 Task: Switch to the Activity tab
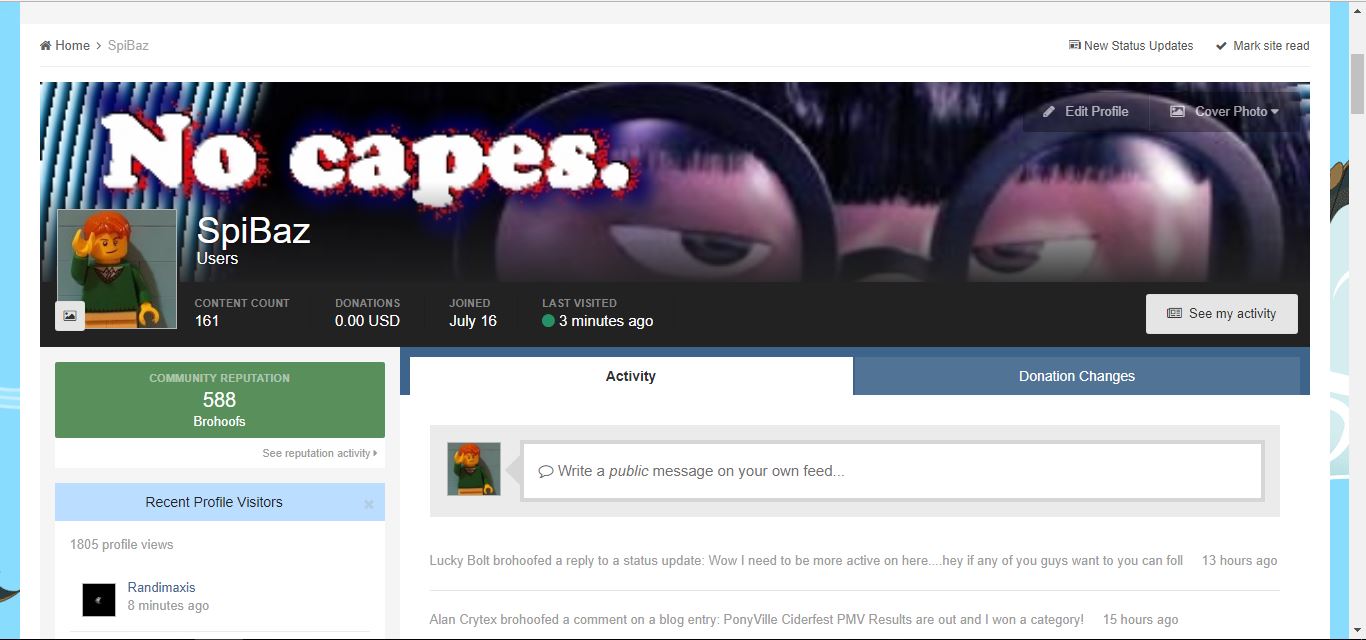(x=631, y=376)
